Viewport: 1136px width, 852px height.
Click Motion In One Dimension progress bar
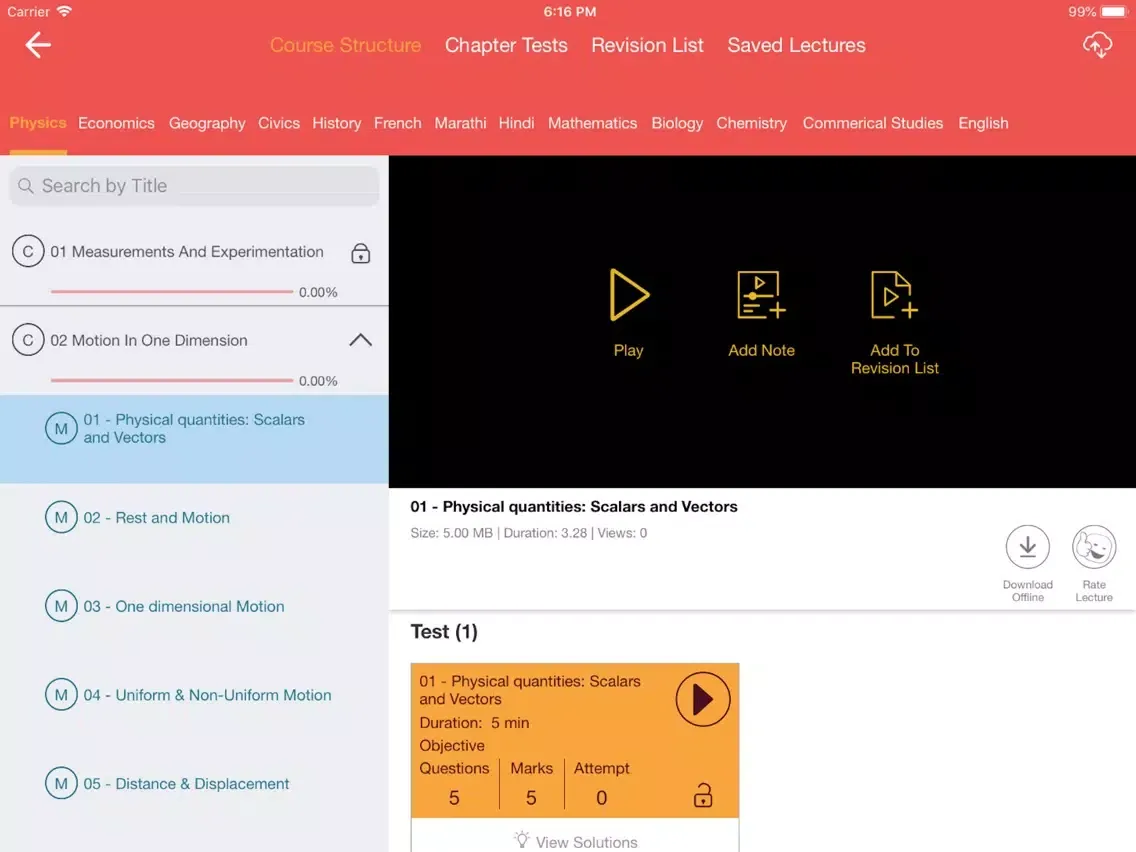click(172, 380)
